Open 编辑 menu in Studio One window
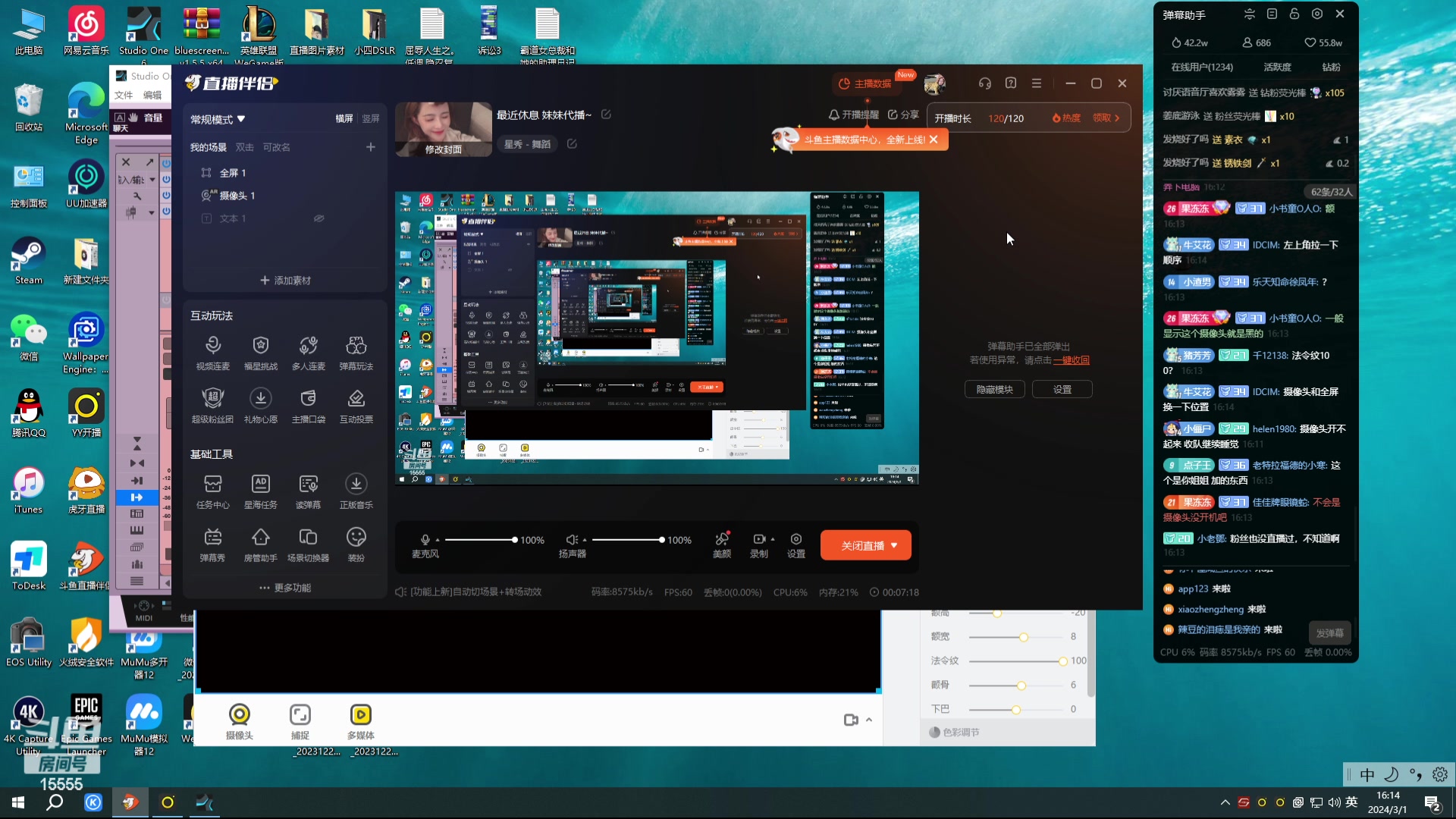Screen dimensions: 1456x819 click(152, 95)
